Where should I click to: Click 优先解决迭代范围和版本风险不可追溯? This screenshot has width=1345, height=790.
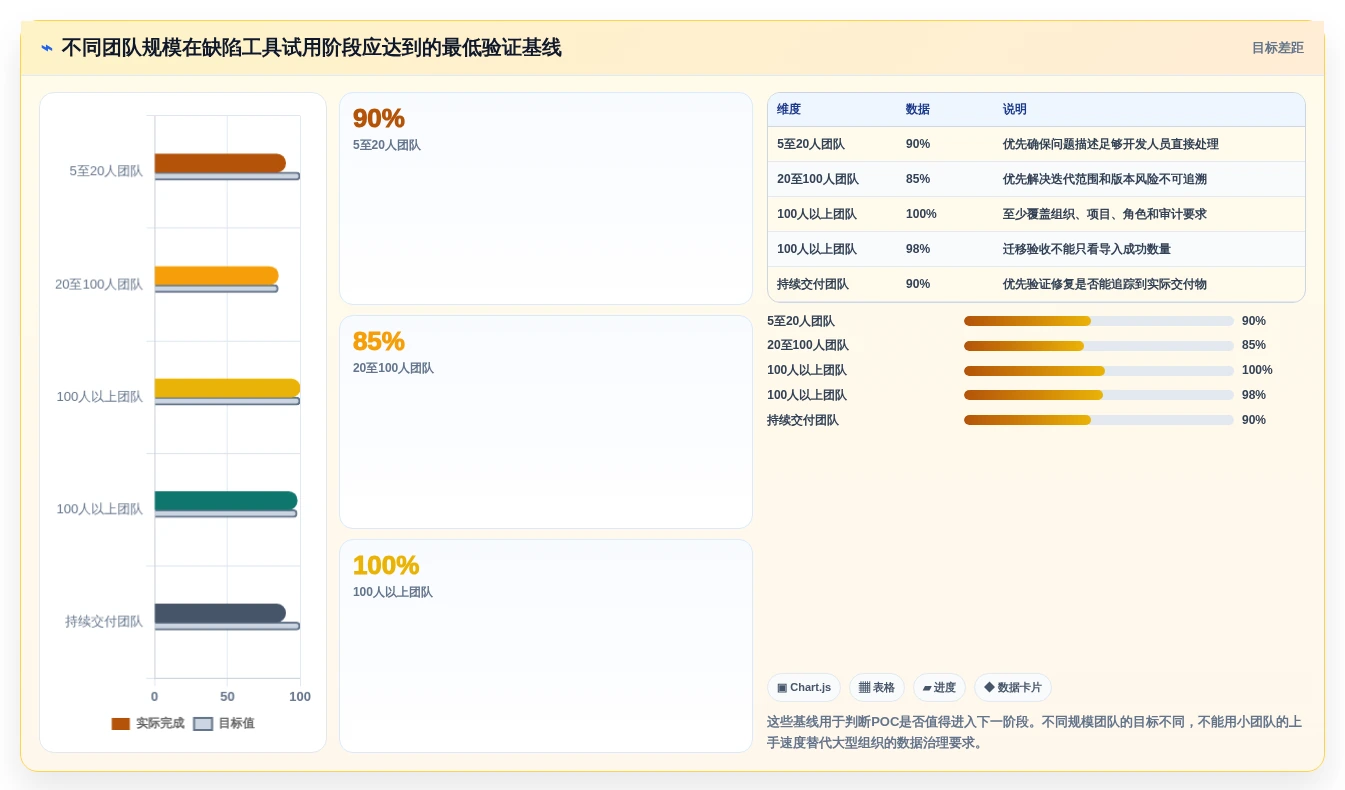coord(1105,179)
